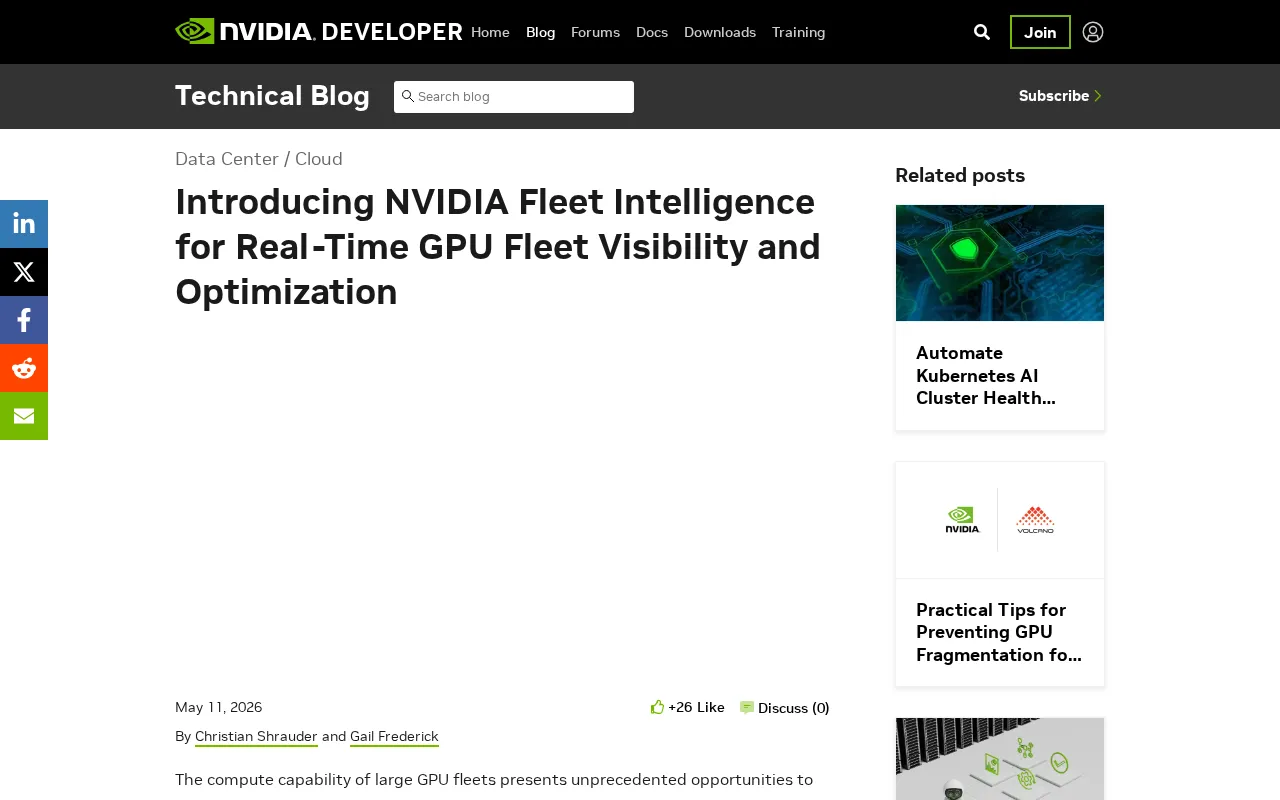
Task: Open the user account profile icon
Action: point(1093,32)
